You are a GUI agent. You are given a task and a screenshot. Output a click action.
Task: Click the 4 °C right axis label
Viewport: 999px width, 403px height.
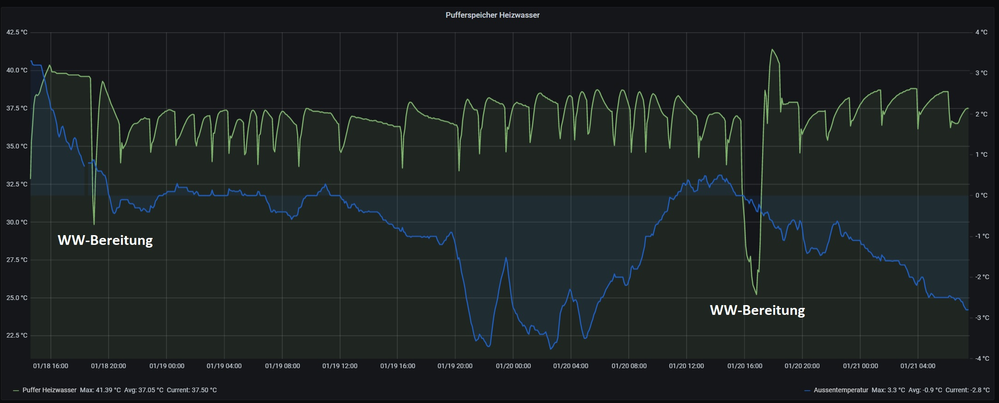click(x=981, y=32)
